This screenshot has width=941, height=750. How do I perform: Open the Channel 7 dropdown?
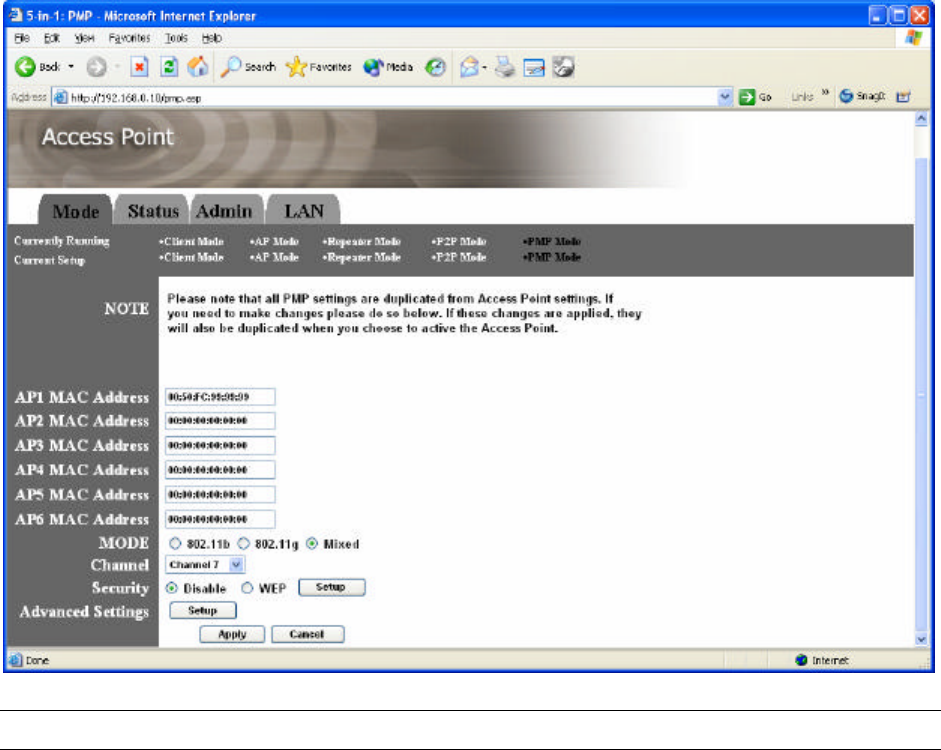tap(205, 565)
